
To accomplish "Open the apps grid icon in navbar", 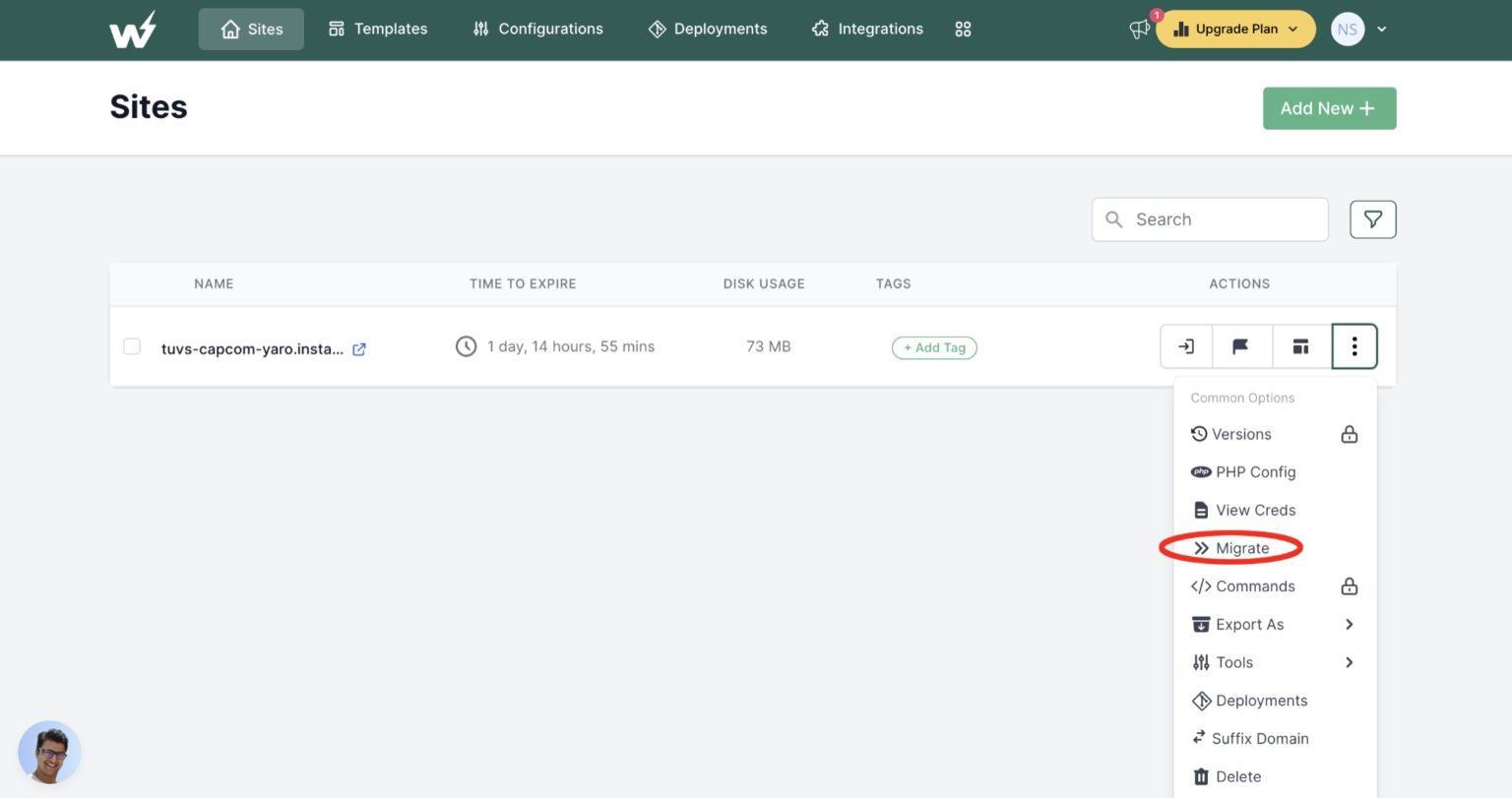I will pos(963,30).
